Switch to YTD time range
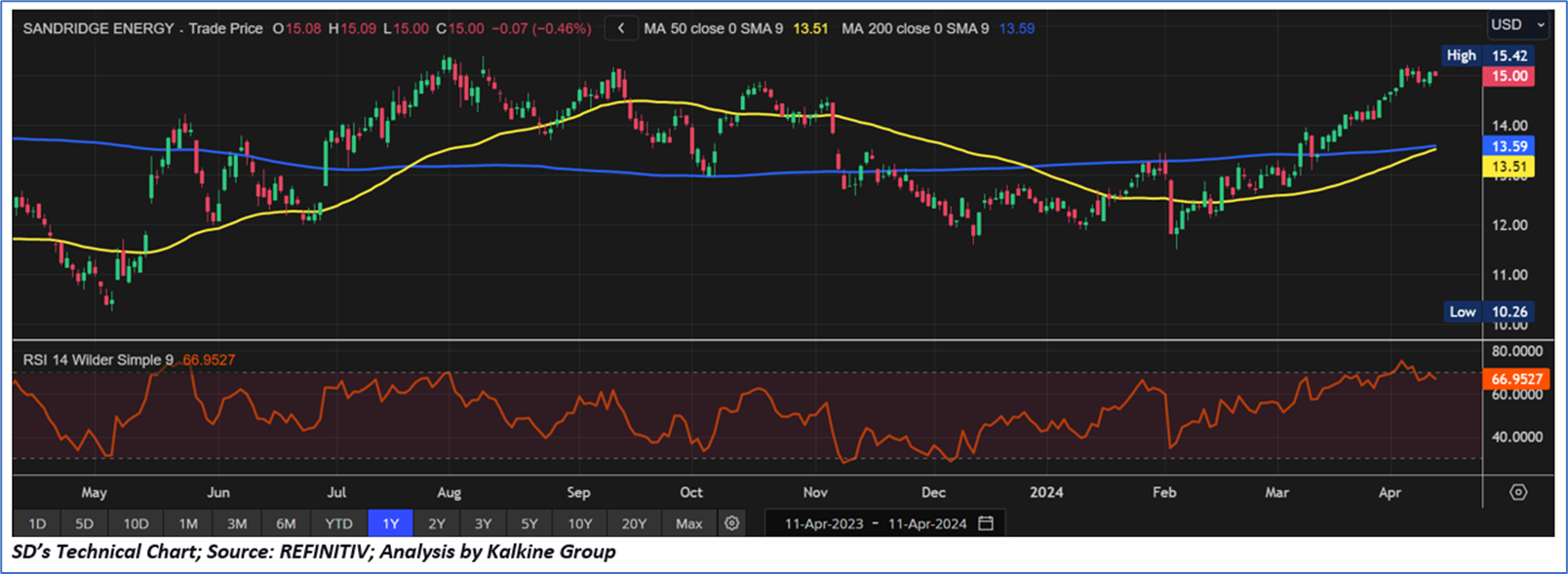This screenshot has height=574, width=1568. pyautogui.click(x=338, y=523)
